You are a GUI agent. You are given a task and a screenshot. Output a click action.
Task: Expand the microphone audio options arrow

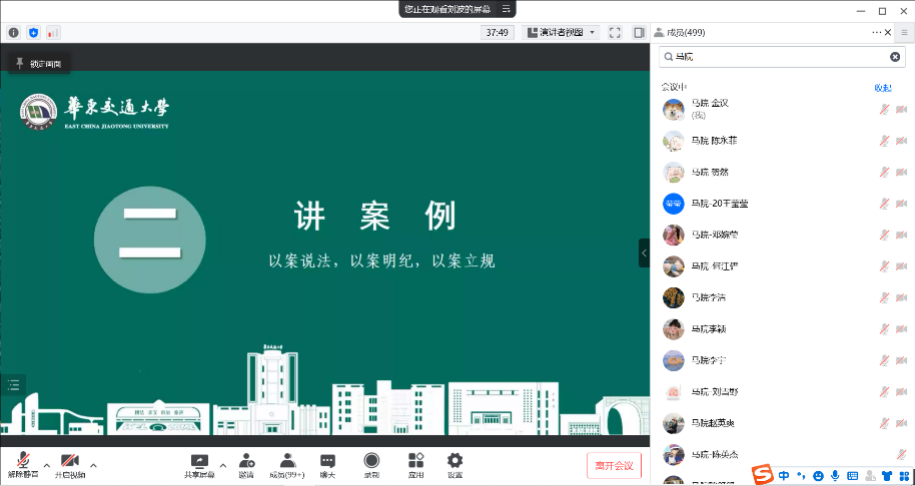tap(46, 465)
